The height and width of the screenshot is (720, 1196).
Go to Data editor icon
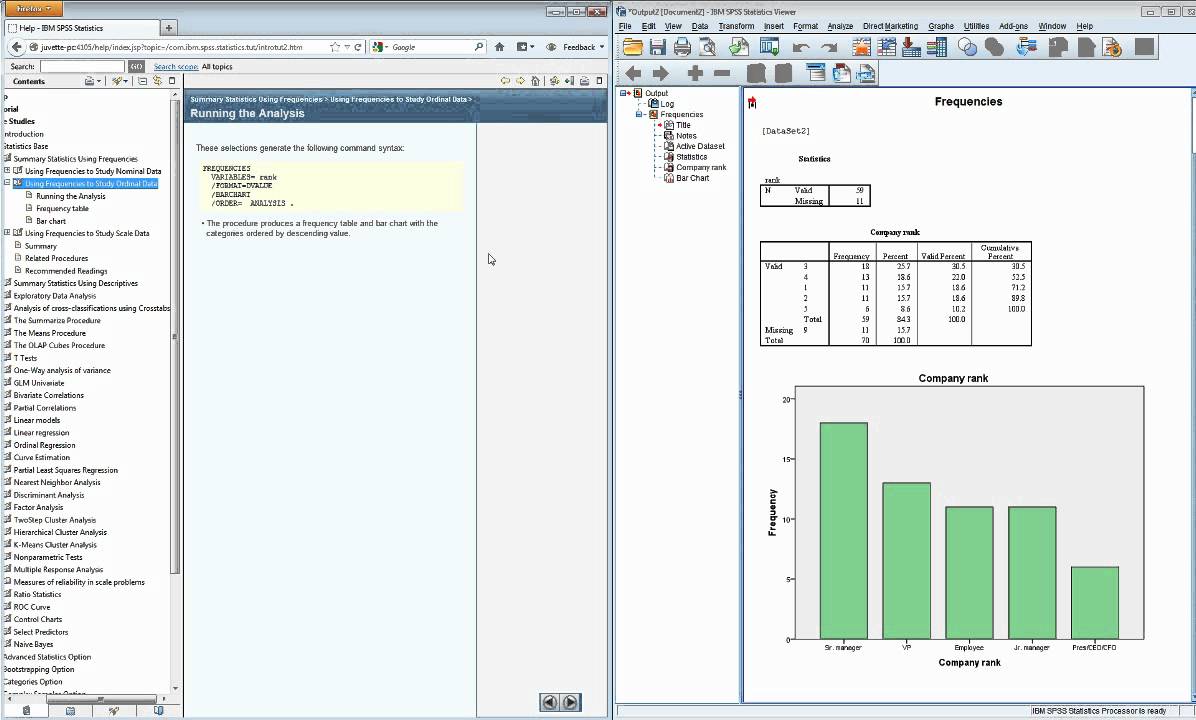click(861, 47)
